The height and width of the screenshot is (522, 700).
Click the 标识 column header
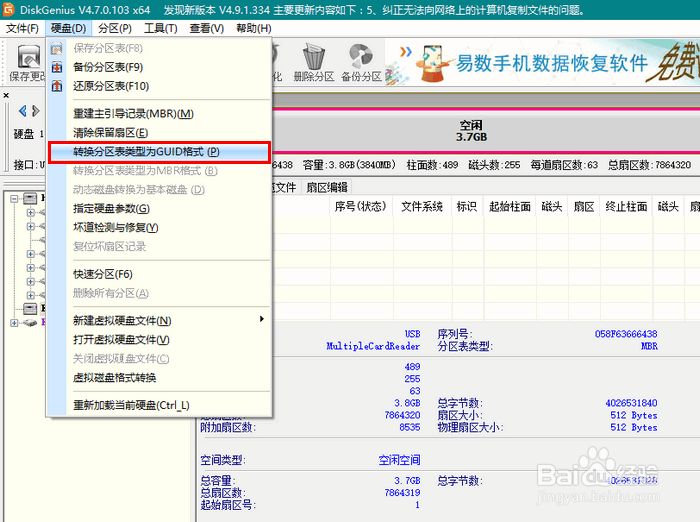click(x=467, y=206)
